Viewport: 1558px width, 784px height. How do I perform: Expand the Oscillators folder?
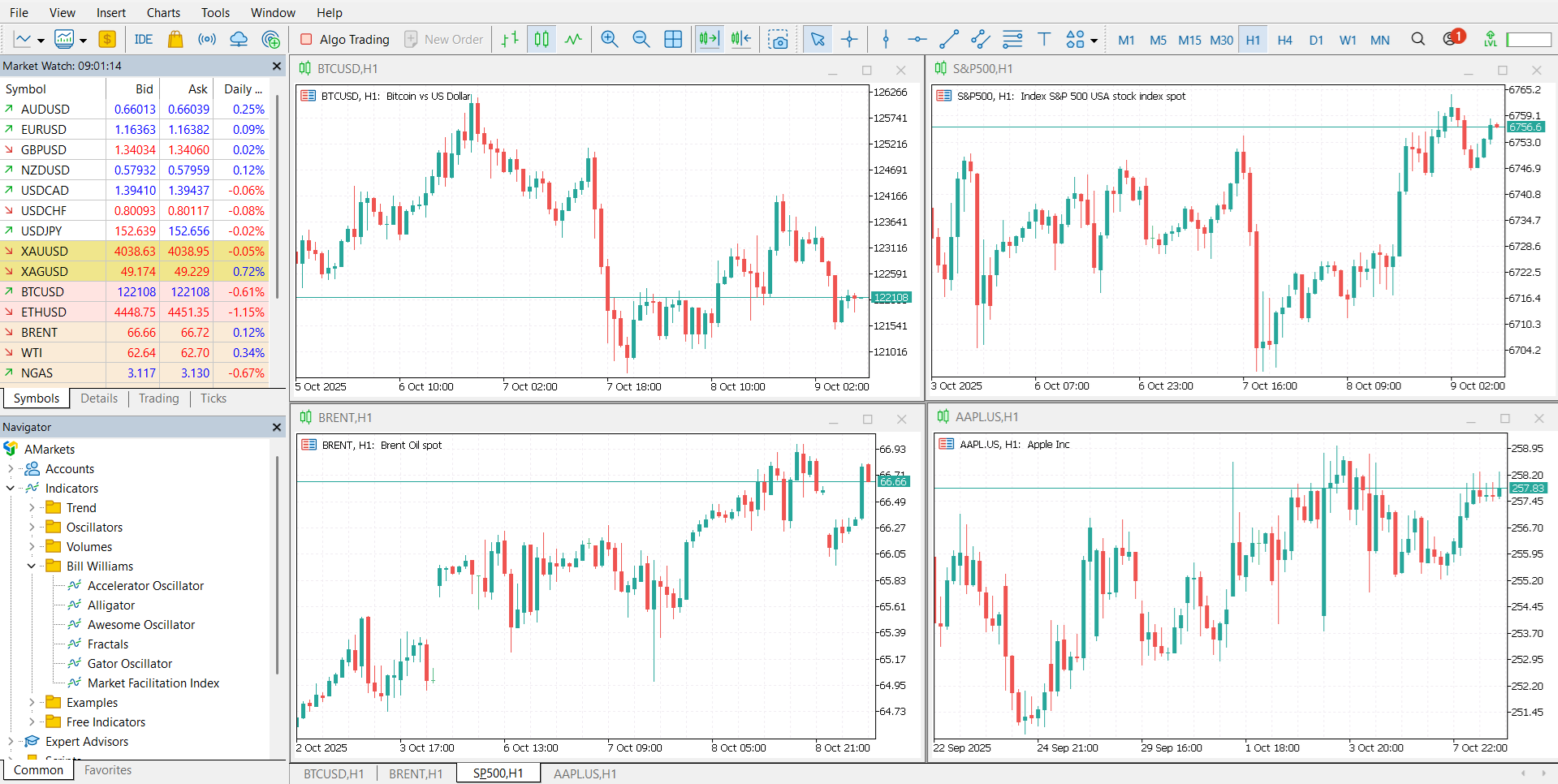(32, 527)
